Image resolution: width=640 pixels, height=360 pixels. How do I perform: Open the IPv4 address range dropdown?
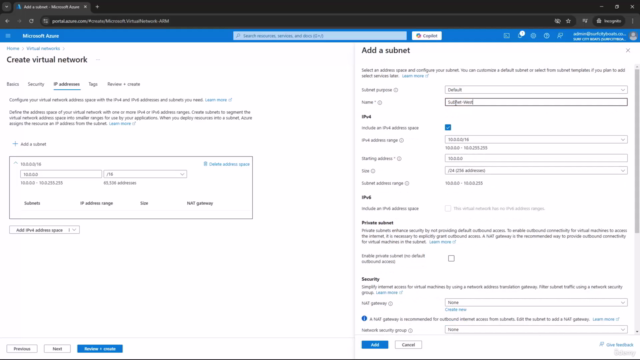click(536, 140)
